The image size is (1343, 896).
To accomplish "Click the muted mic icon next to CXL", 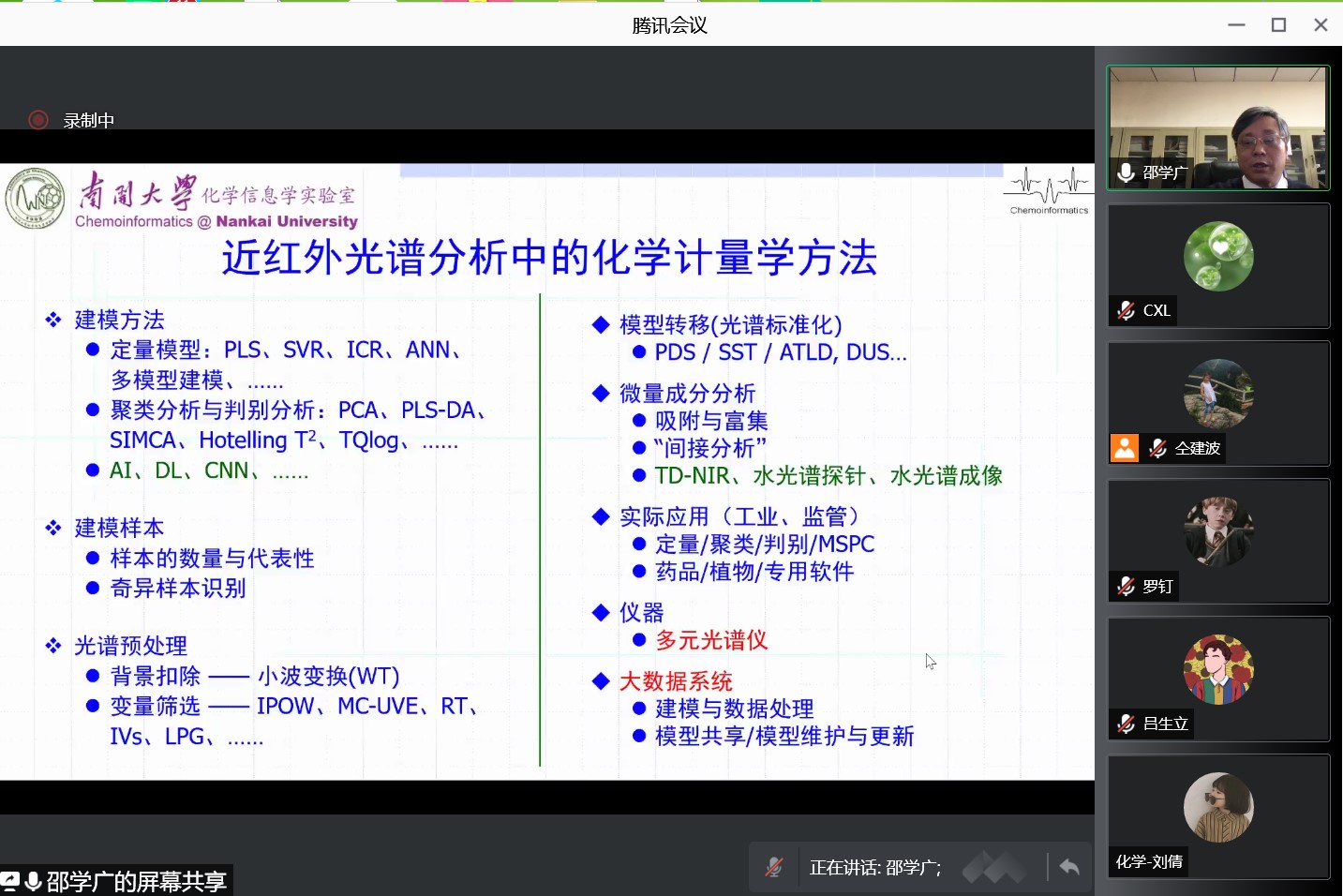I will point(1127,310).
